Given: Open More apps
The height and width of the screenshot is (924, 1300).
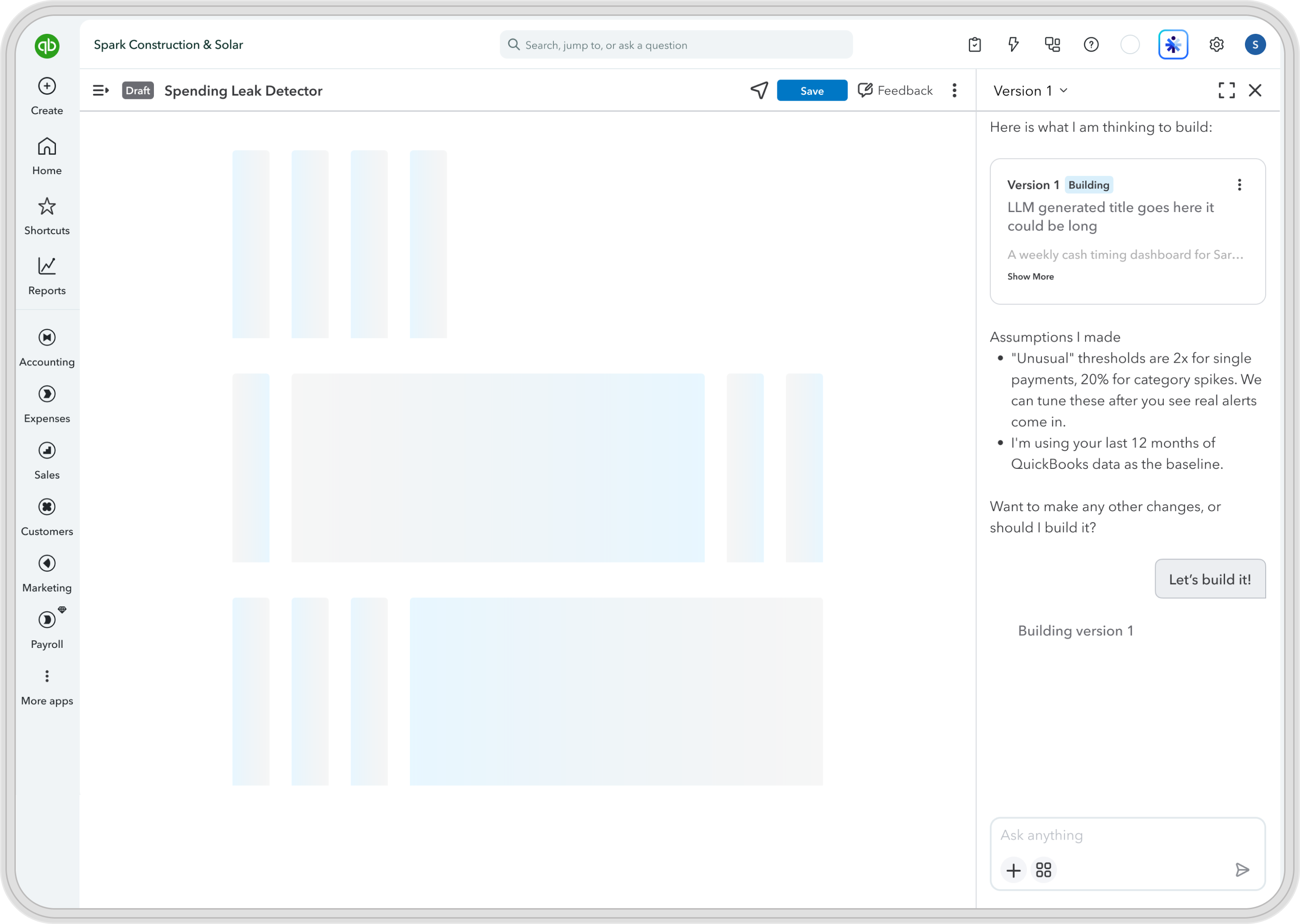Looking at the screenshot, I should pos(46,688).
